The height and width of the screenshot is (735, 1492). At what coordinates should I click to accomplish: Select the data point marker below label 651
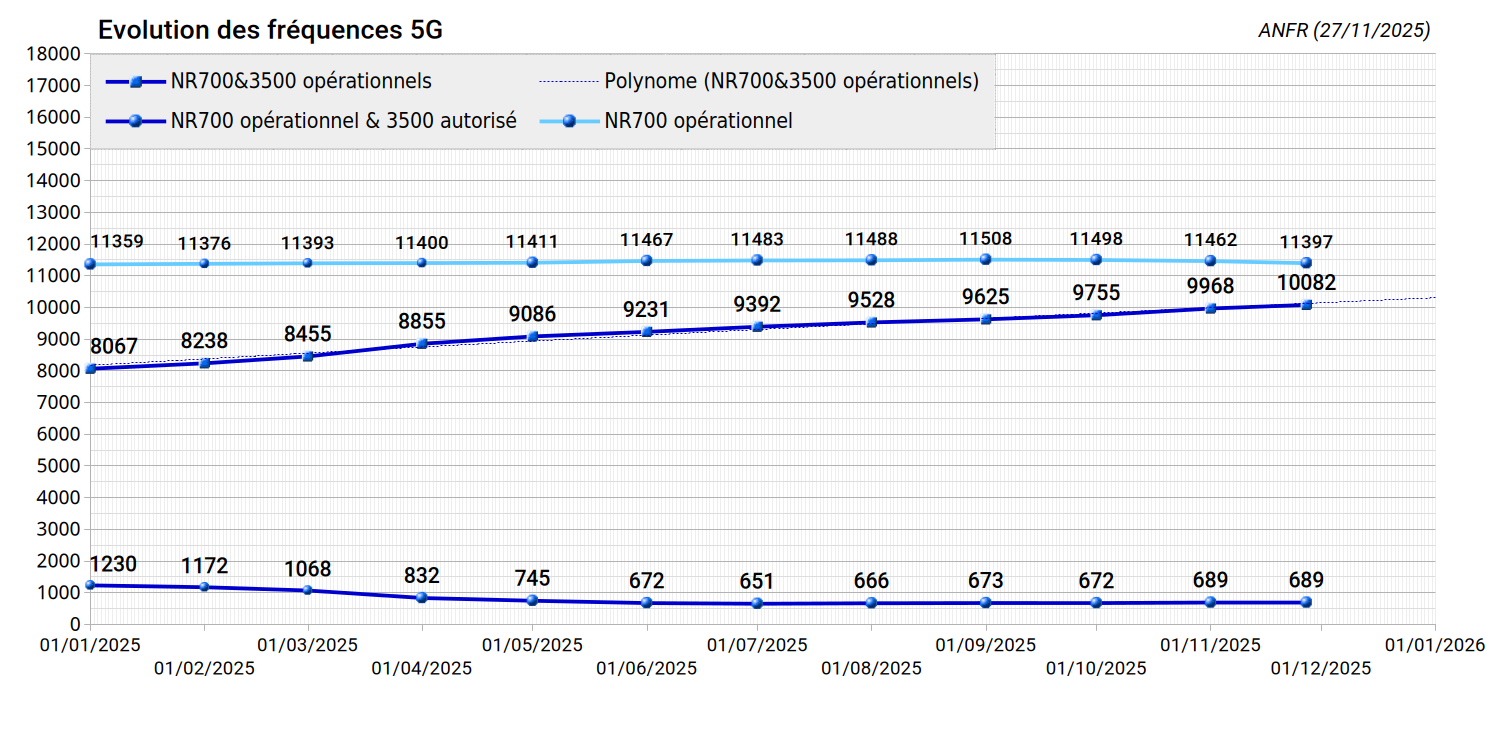point(757,603)
